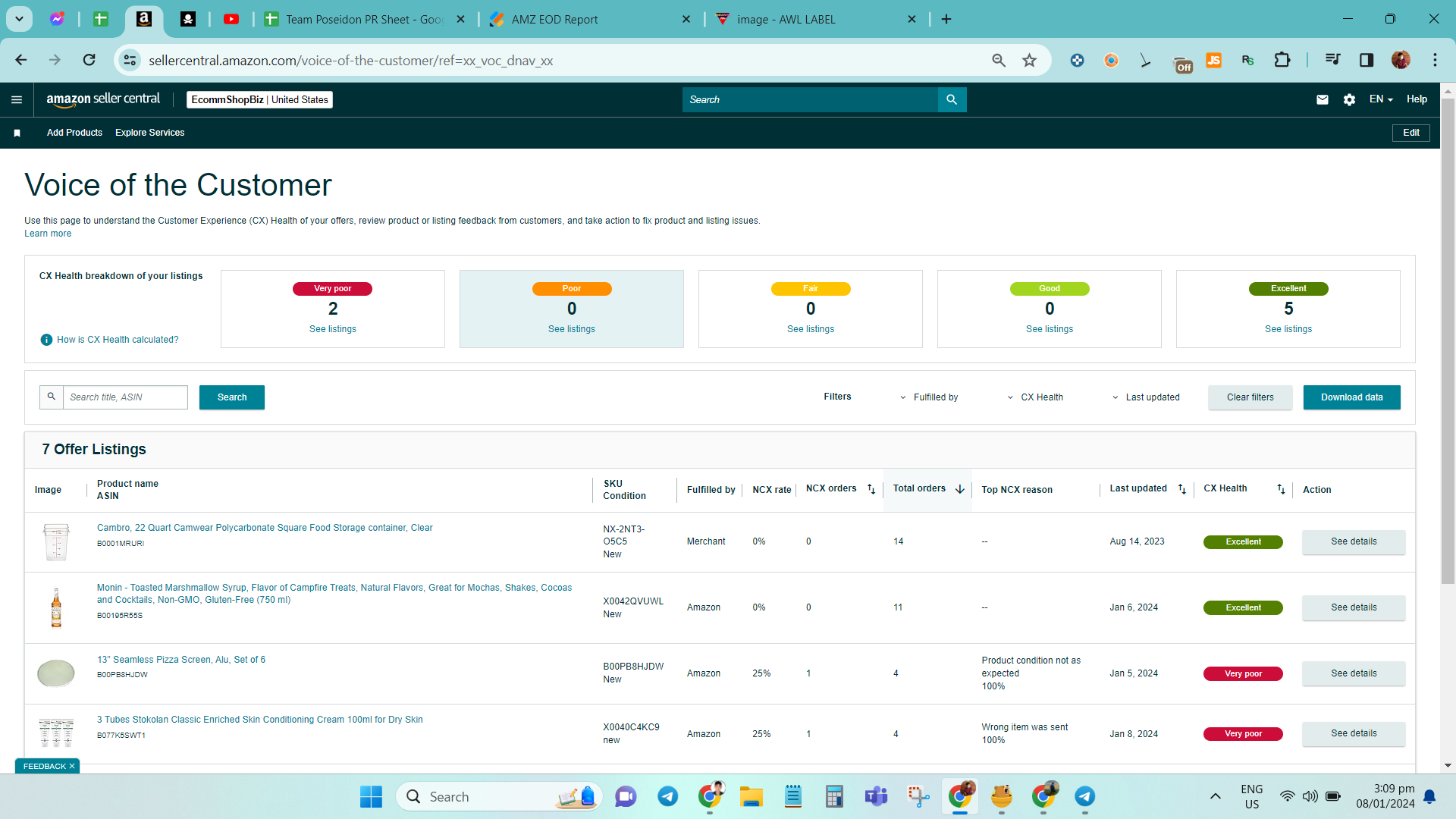
Task: Sort by CX Health column arrows
Action: tap(1281, 489)
